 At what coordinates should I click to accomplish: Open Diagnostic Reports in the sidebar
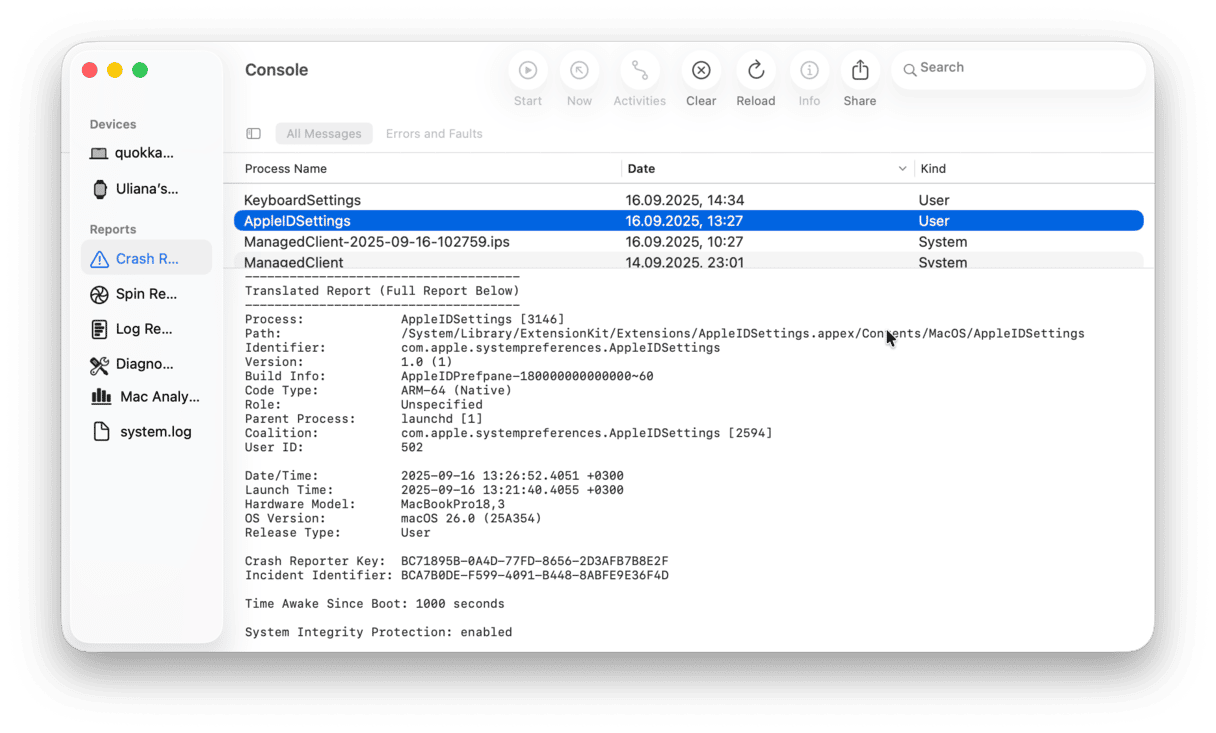coord(146,364)
